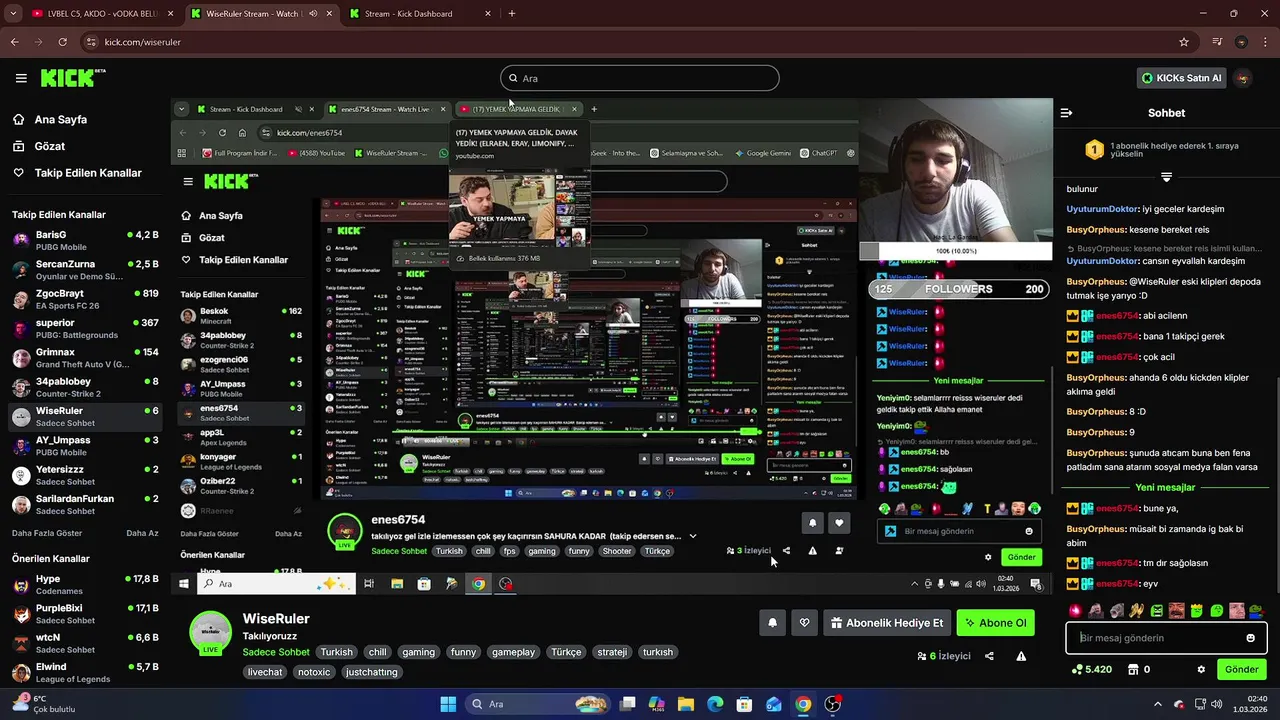Reload the page
Viewport: 1280px width, 720px height.
[62, 42]
